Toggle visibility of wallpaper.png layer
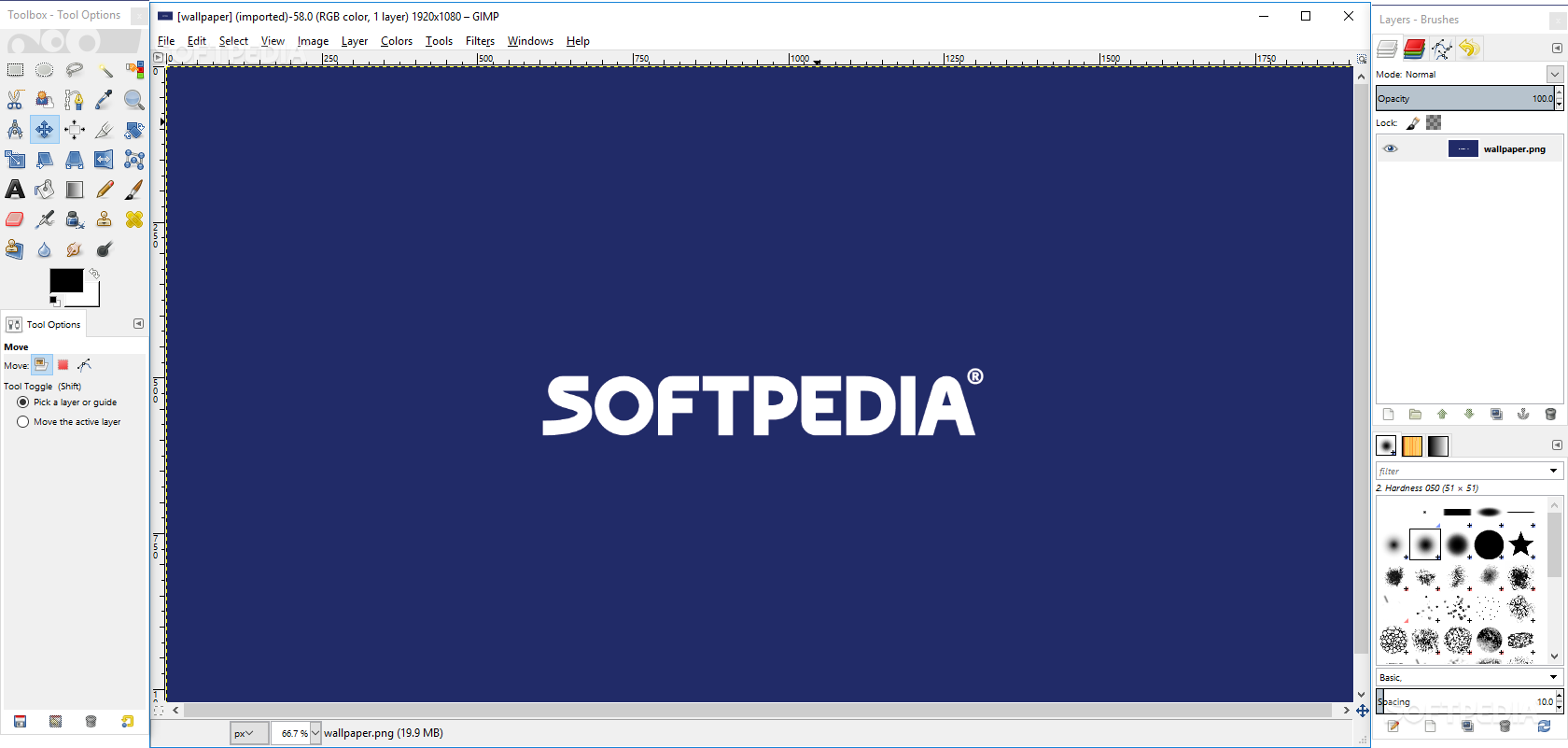The height and width of the screenshot is (748, 1568). [1391, 148]
